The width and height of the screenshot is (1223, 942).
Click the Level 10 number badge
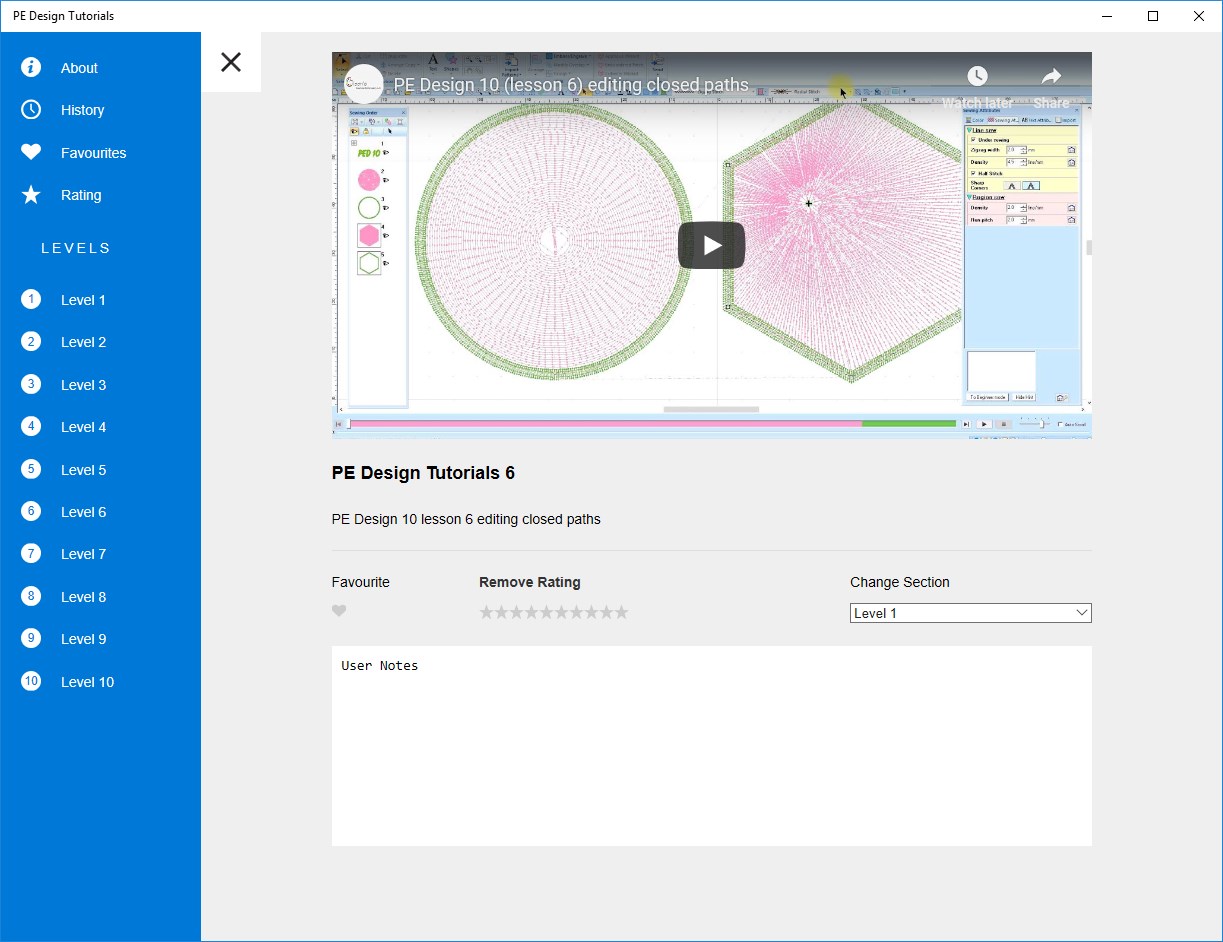click(31, 682)
